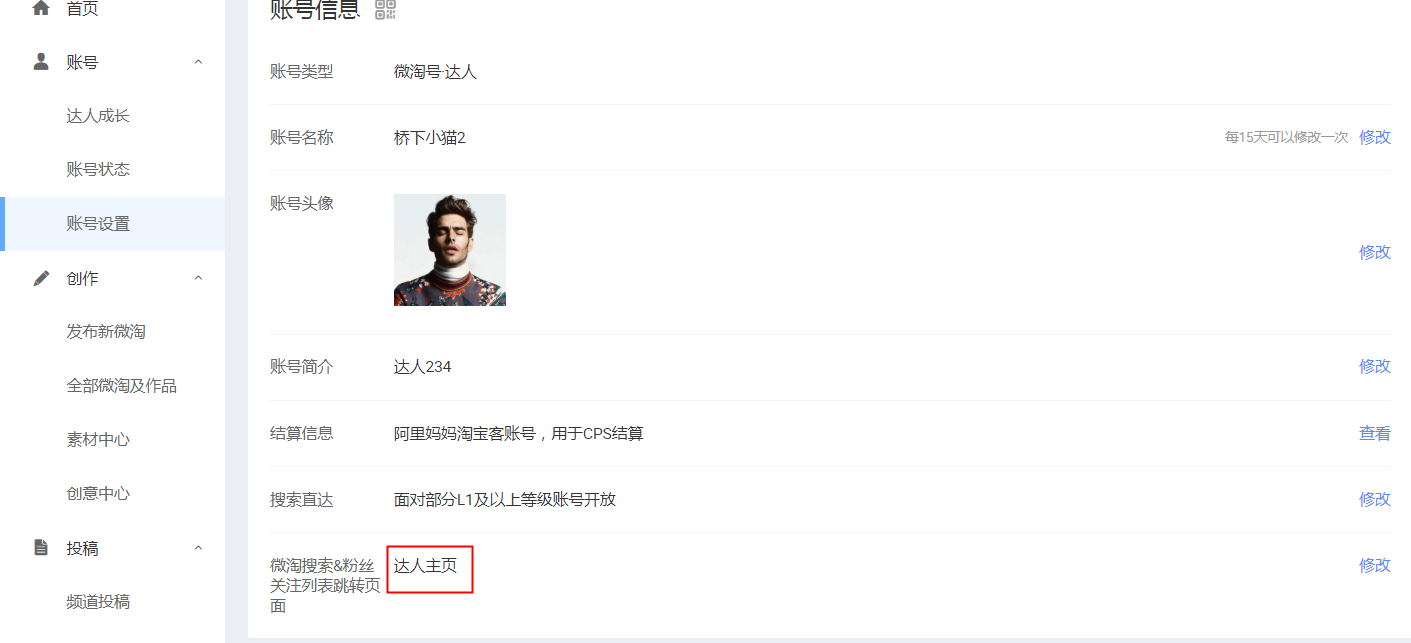Screen dimensions: 1411x643
Task: Click 查看 for 结算信息
Action: click(x=1375, y=434)
